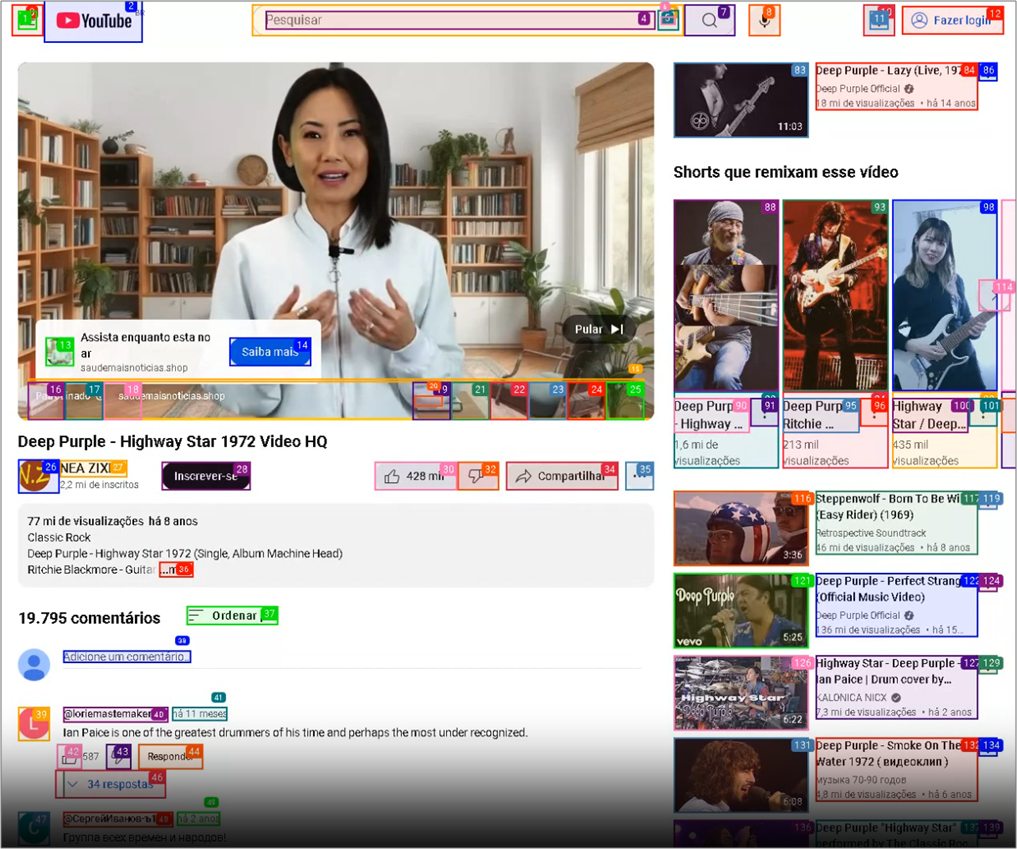Click the 77 mi de visualizações text

pyautogui.click(x=86, y=521)
